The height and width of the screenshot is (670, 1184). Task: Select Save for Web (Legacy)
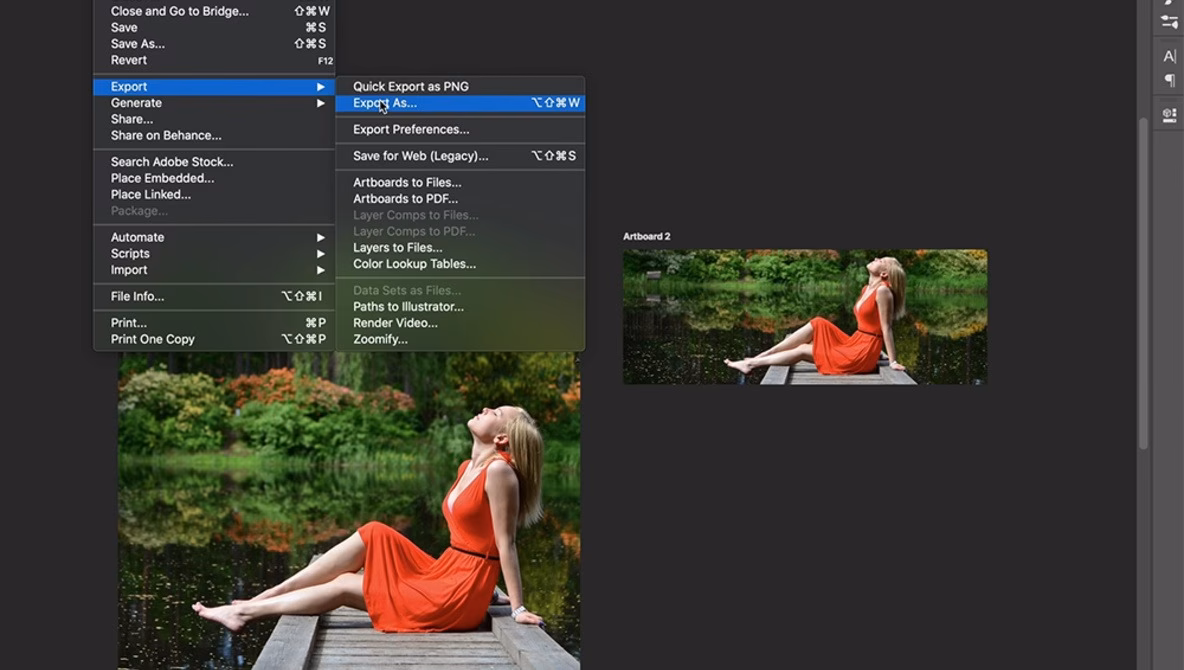click(x=420, y=155)
